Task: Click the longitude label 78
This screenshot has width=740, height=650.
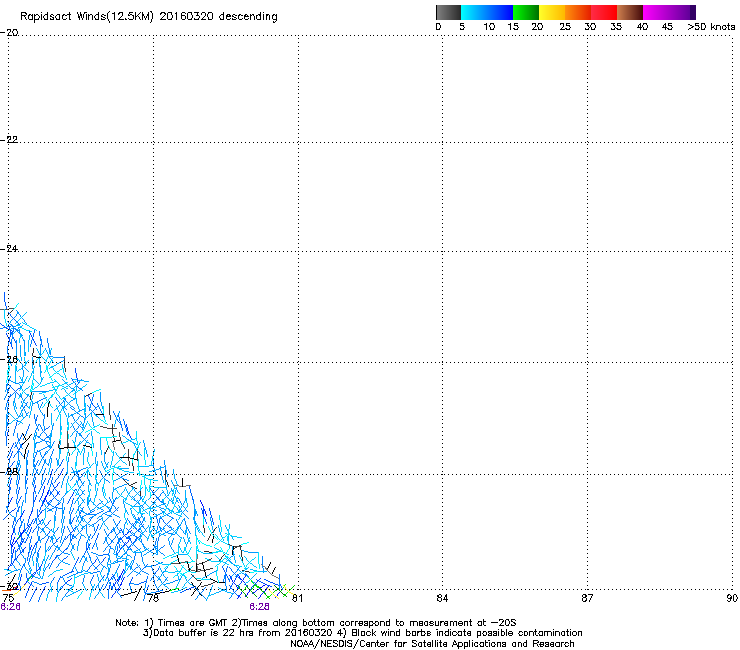Action: pos(153,598)
